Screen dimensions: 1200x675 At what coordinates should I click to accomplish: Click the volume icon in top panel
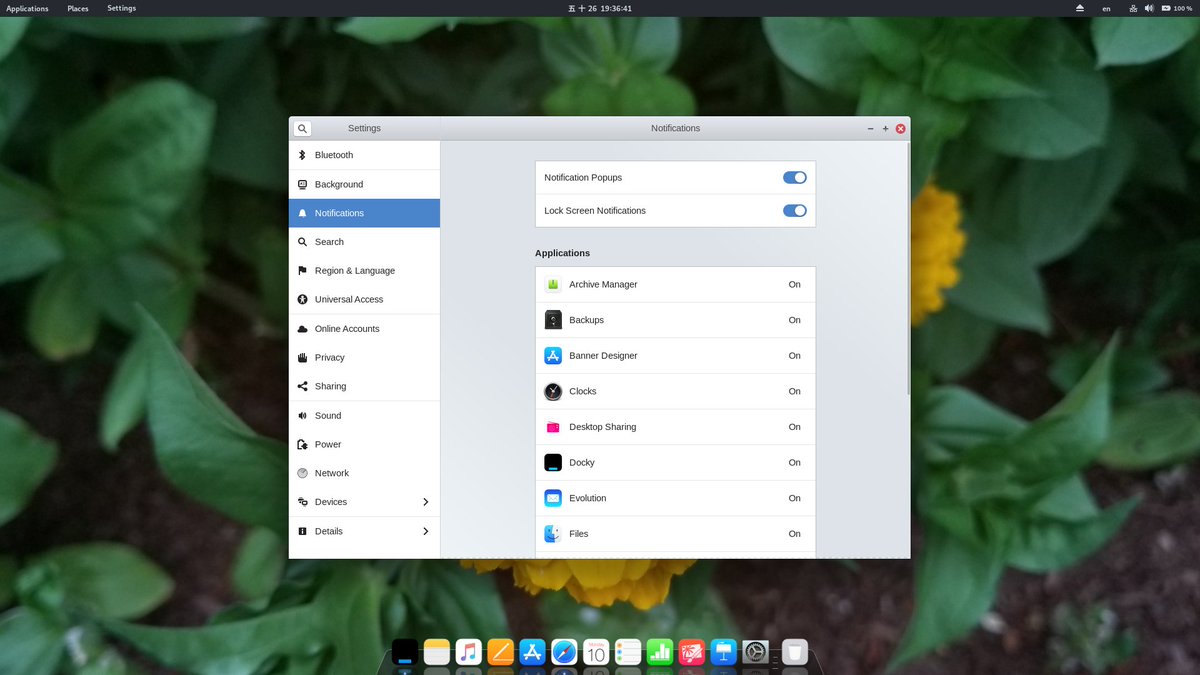(1149, 8)
